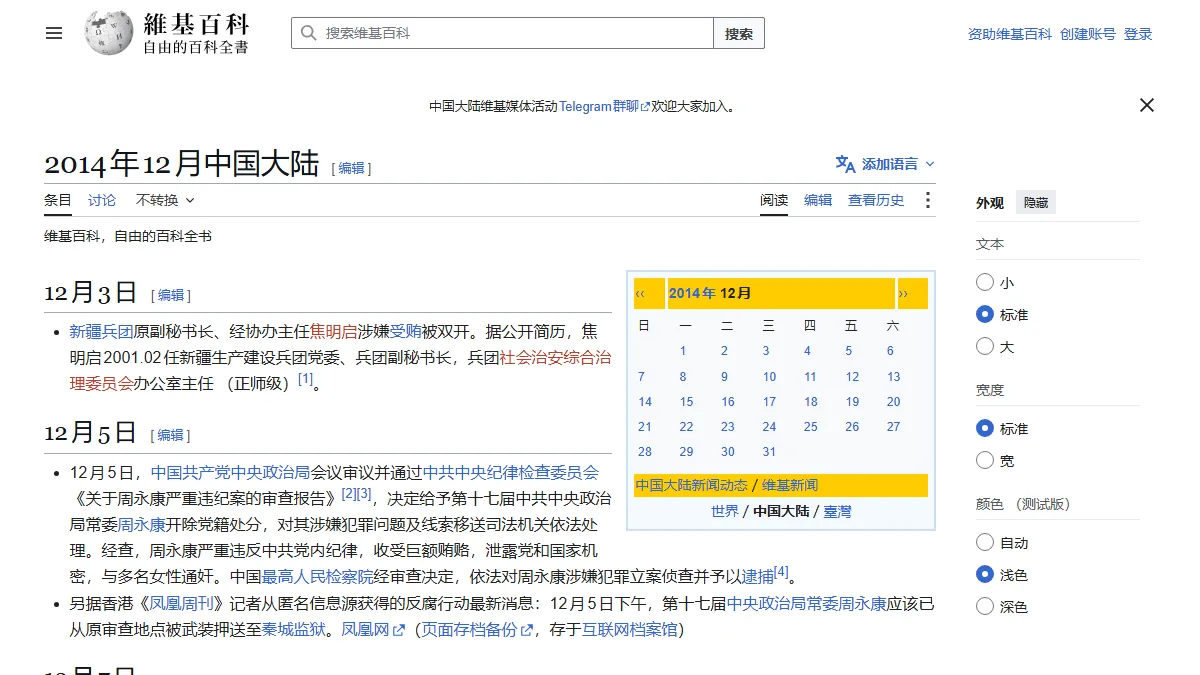Open 世界 link below calendar

click(725, 511)
